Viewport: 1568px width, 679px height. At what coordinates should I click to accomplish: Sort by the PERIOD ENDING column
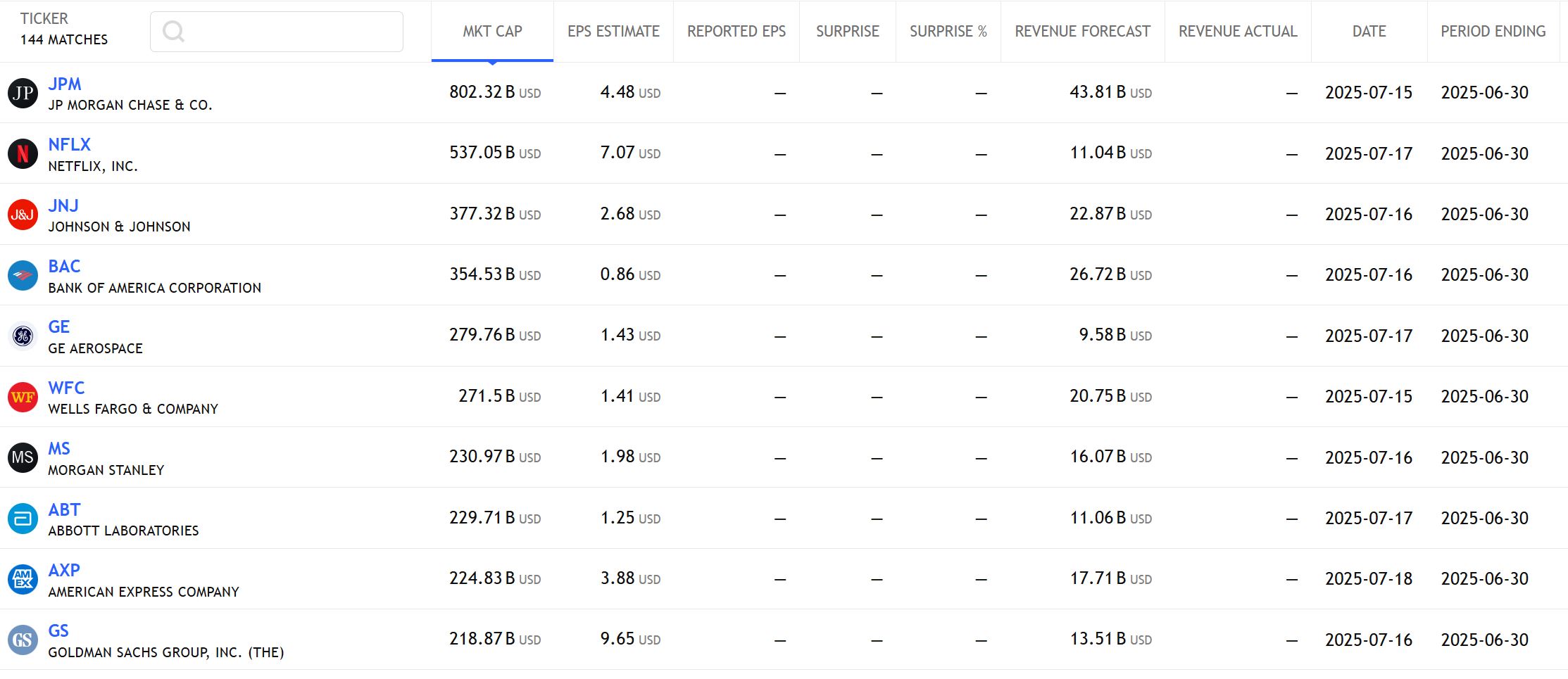click(x=1493, y=31)
